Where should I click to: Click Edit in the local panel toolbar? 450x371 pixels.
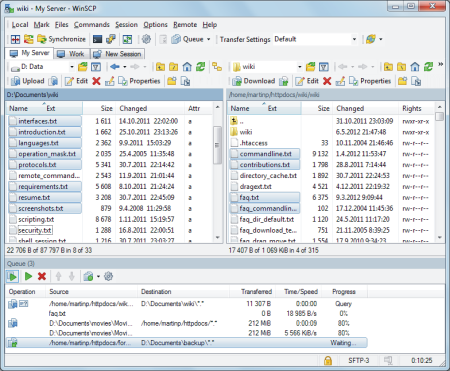click(76, 81)
